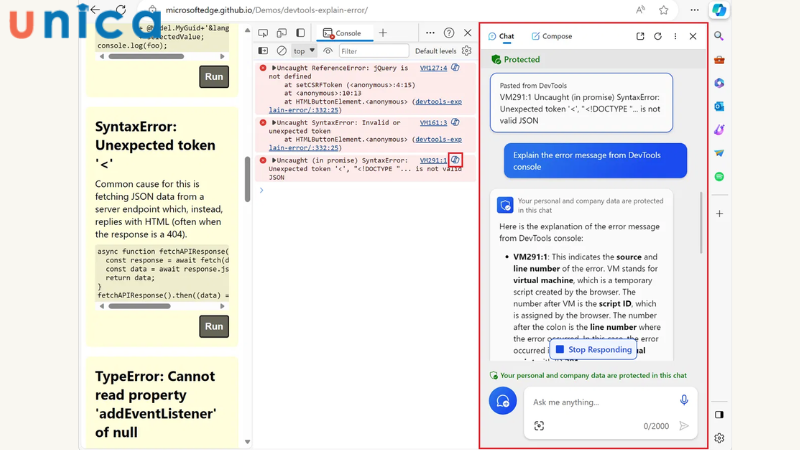Click the Copilot explain icon beside VM291:1
The height and width of the screenshot is (450, 800).
click(455, 160)
